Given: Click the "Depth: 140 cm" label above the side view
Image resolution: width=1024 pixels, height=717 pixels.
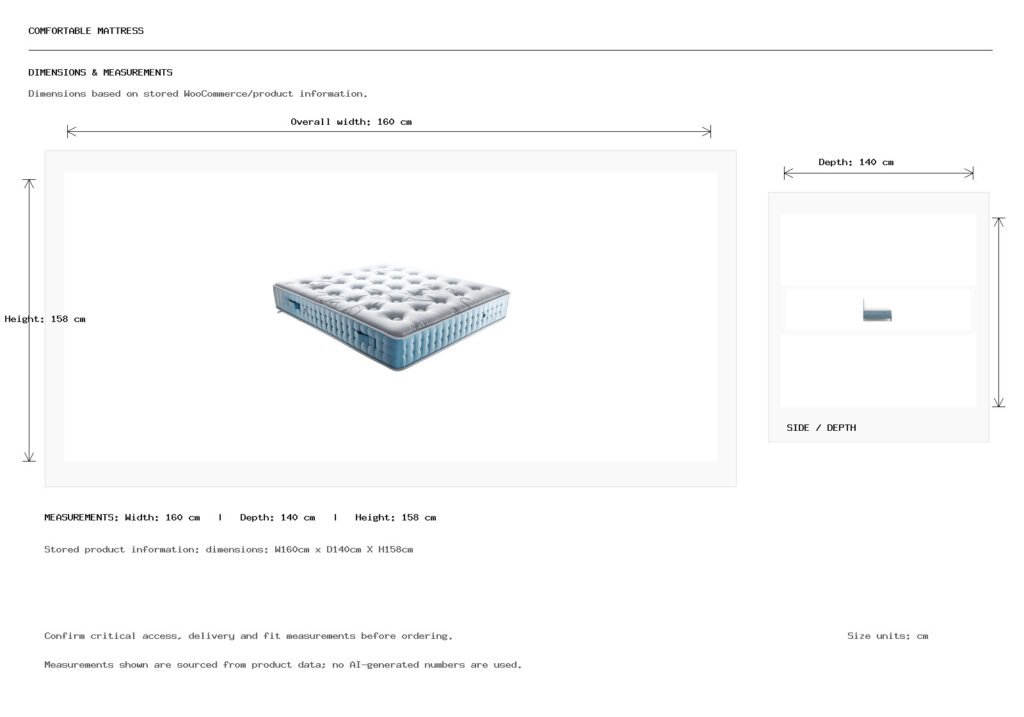Looking at the screenshot, I should [856, 162].
